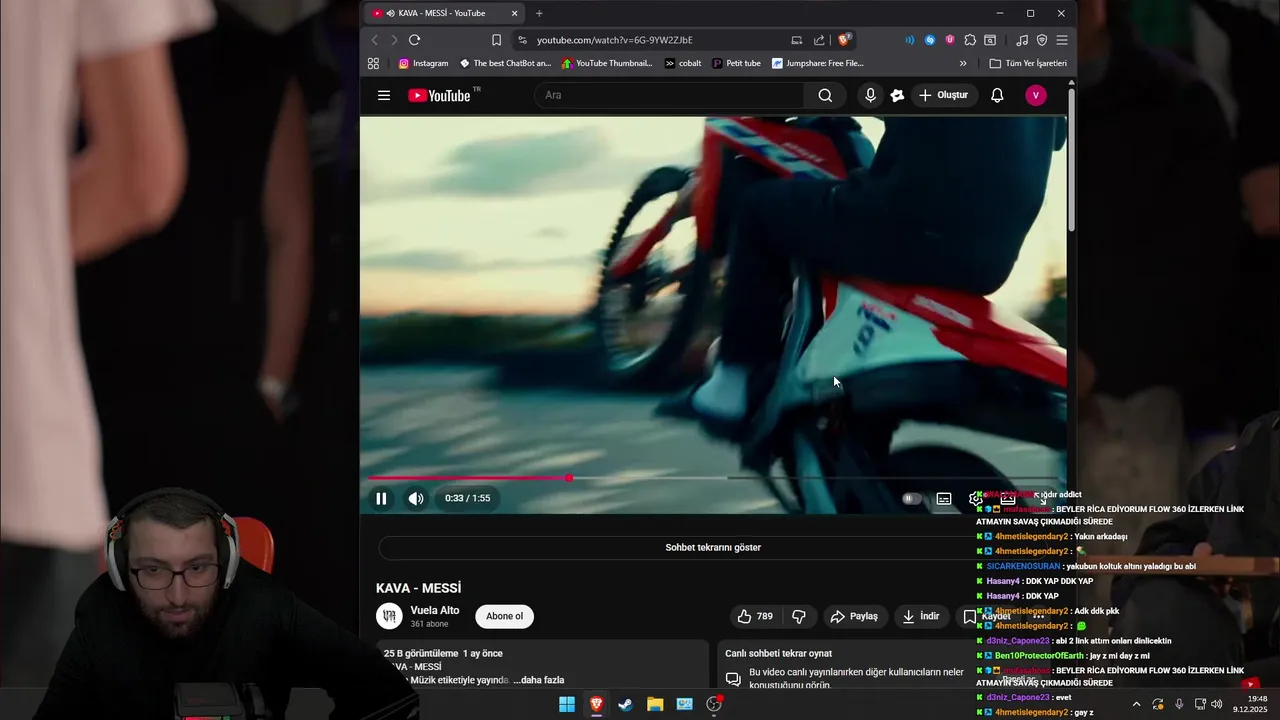Image resolution: width=1280 pixels, height=720 pixels.
Task: Click the Canlı sohbeti tekrar oynat heading
Action: 778,653
